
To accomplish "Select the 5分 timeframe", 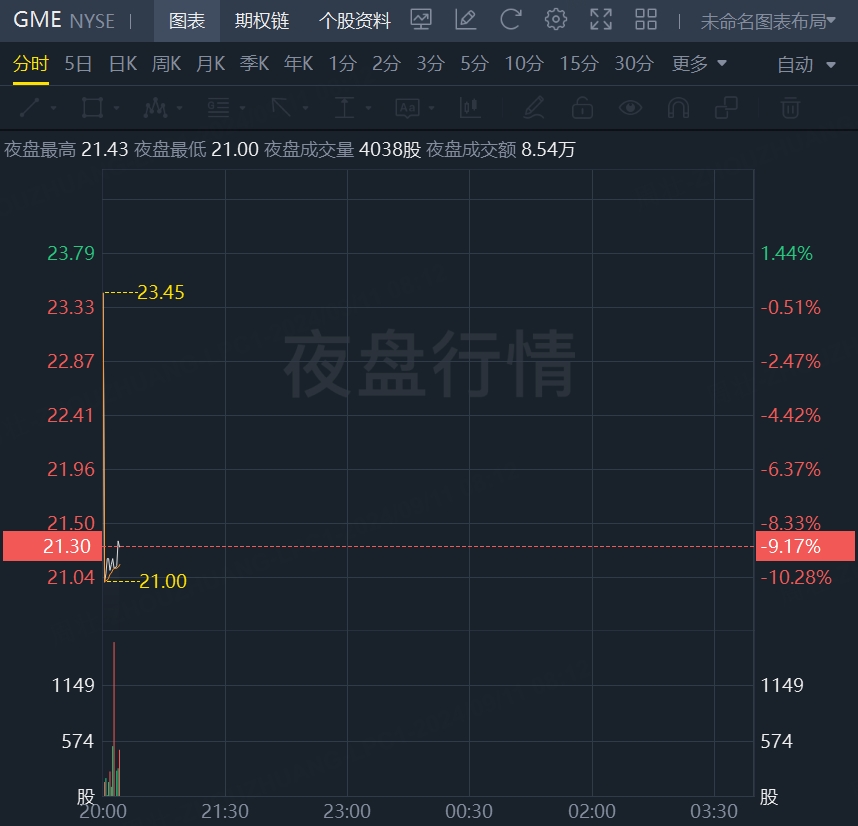I will [474, 64].
